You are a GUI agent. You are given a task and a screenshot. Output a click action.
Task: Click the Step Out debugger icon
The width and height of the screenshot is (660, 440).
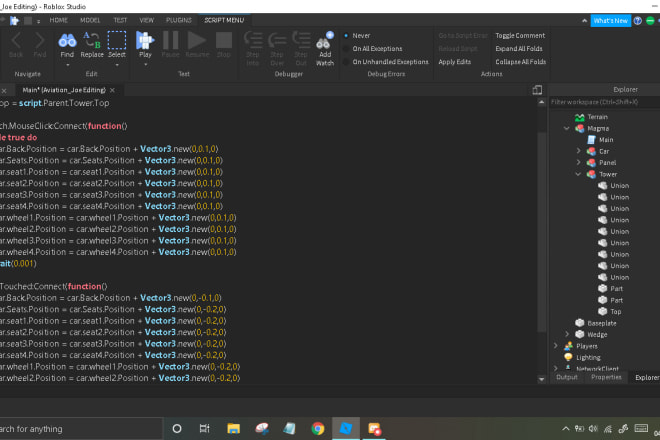tap(301, 48)
